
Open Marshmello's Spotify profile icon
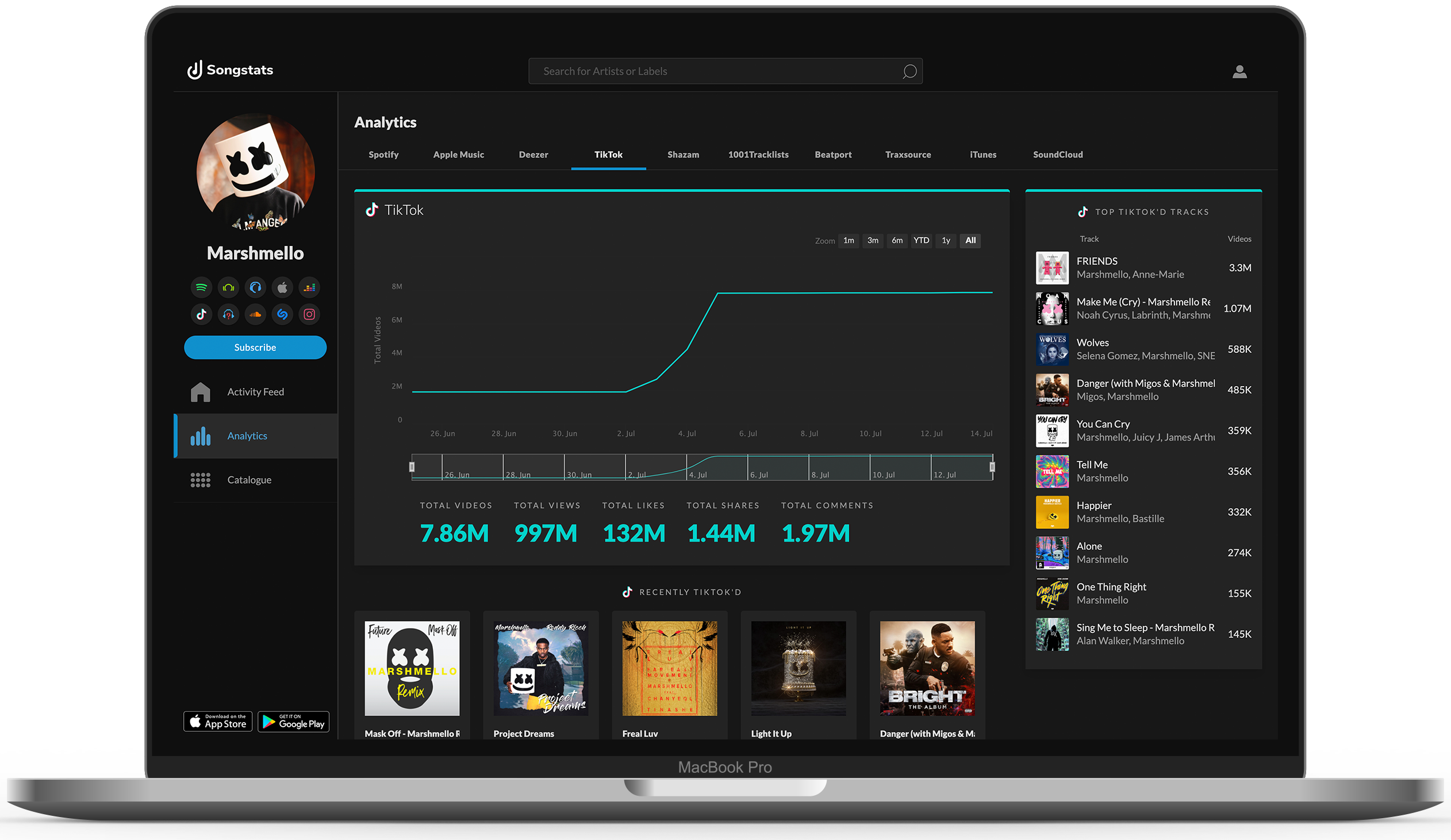point(202,287)
